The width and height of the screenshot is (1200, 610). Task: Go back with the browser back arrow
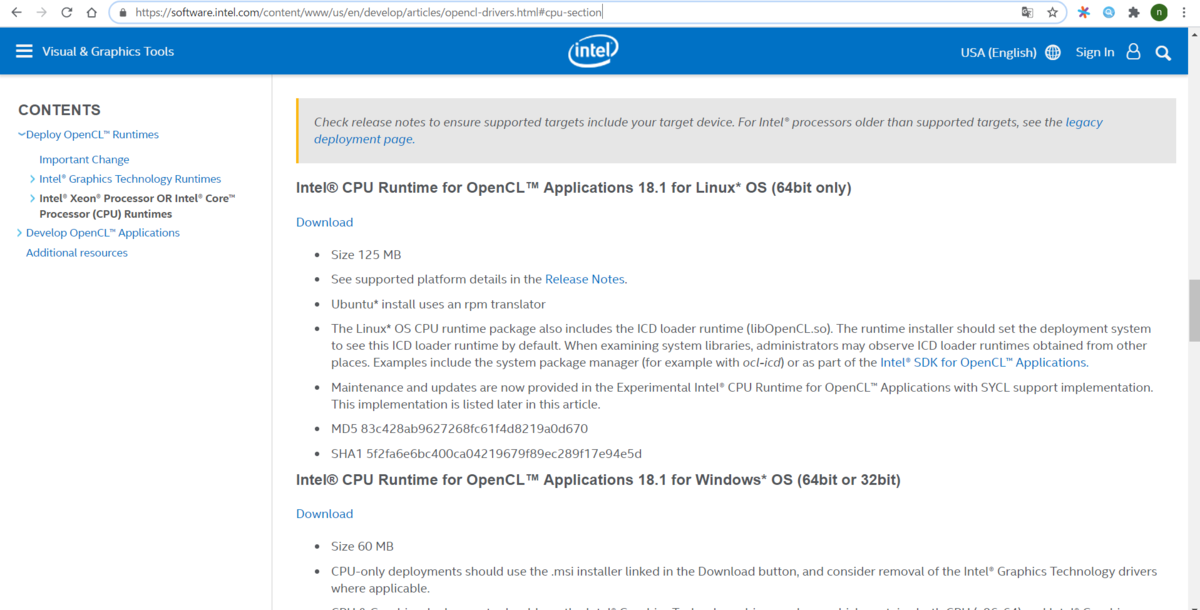point(16,13)
